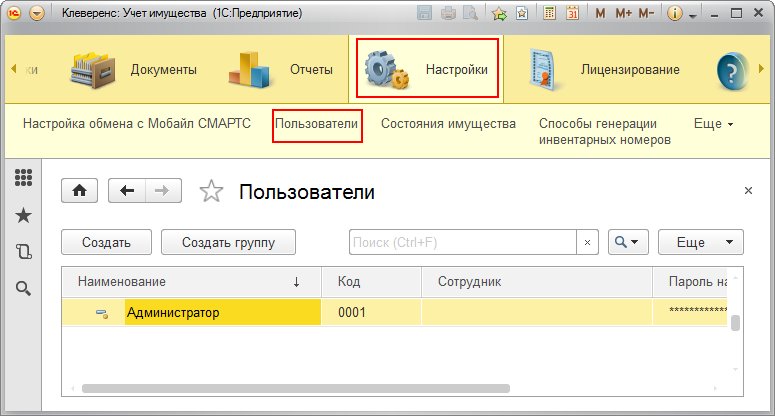Open the calculator icon

[x=549, y=13]
